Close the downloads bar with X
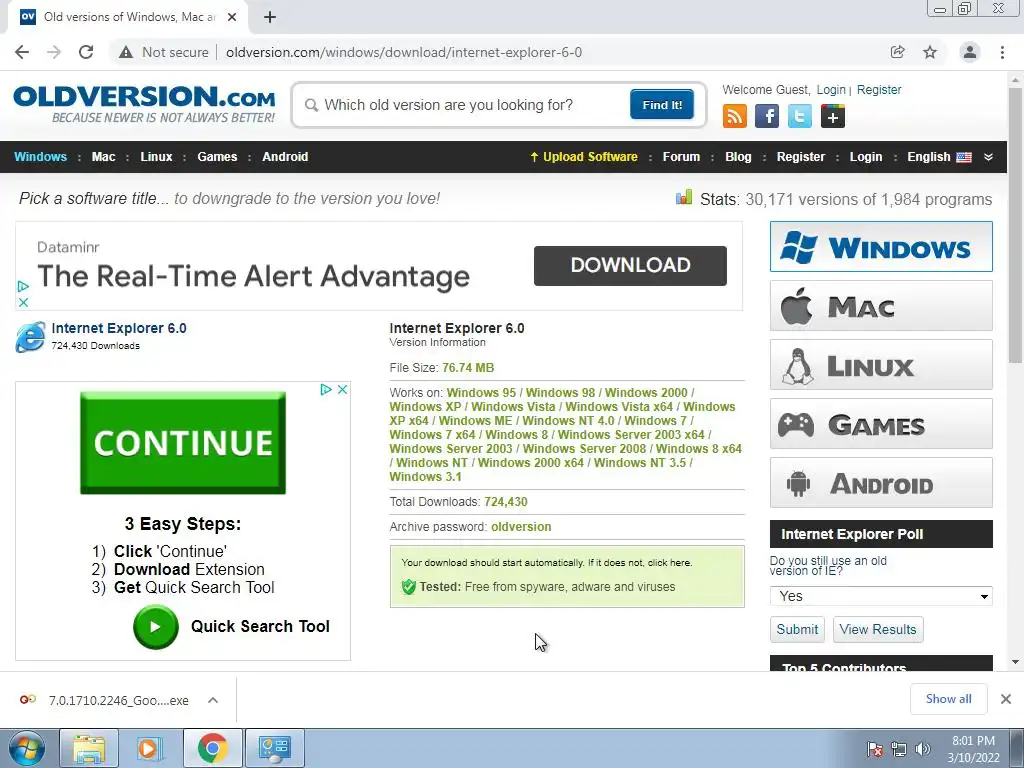Viewport: 1024px width, 768px height. tap(1006, 699)
